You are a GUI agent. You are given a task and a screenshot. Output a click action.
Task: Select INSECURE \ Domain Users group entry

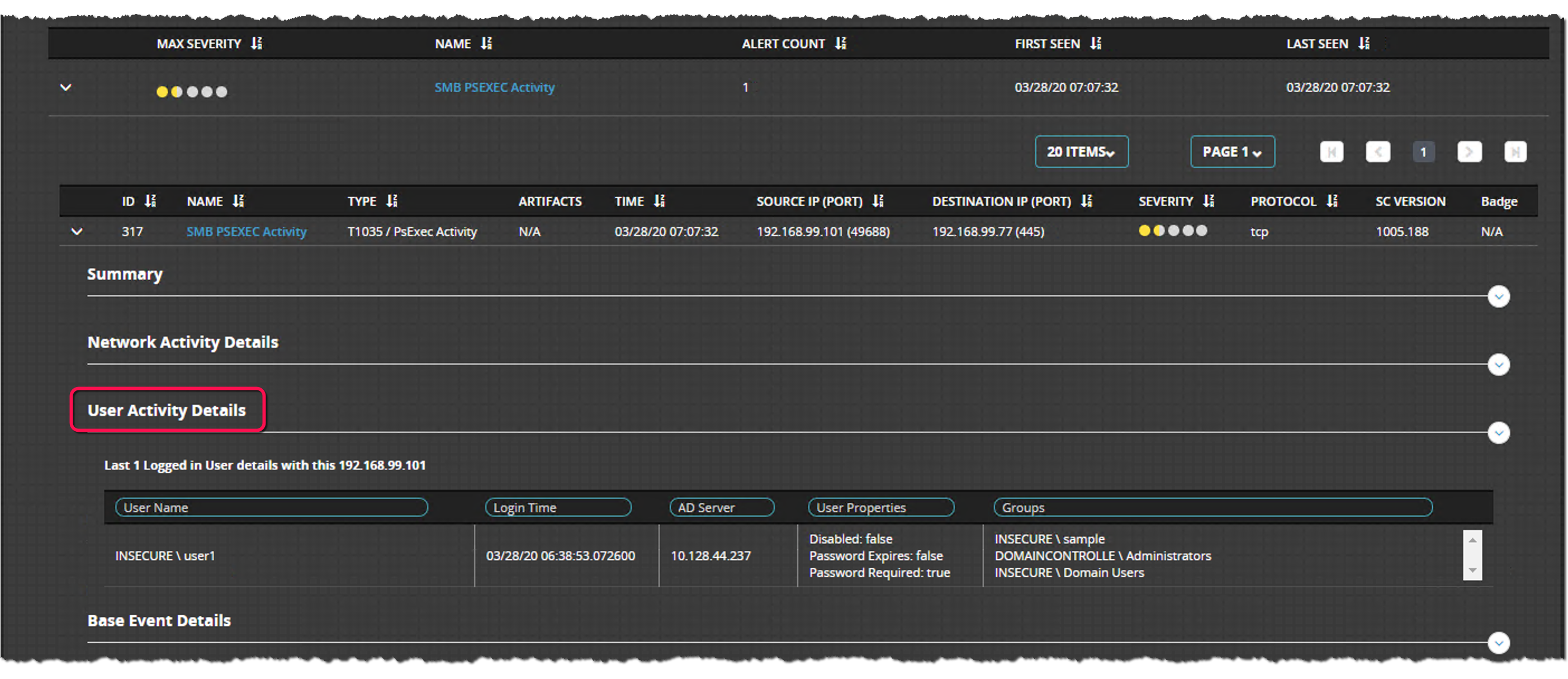[x=1069, y=572]
